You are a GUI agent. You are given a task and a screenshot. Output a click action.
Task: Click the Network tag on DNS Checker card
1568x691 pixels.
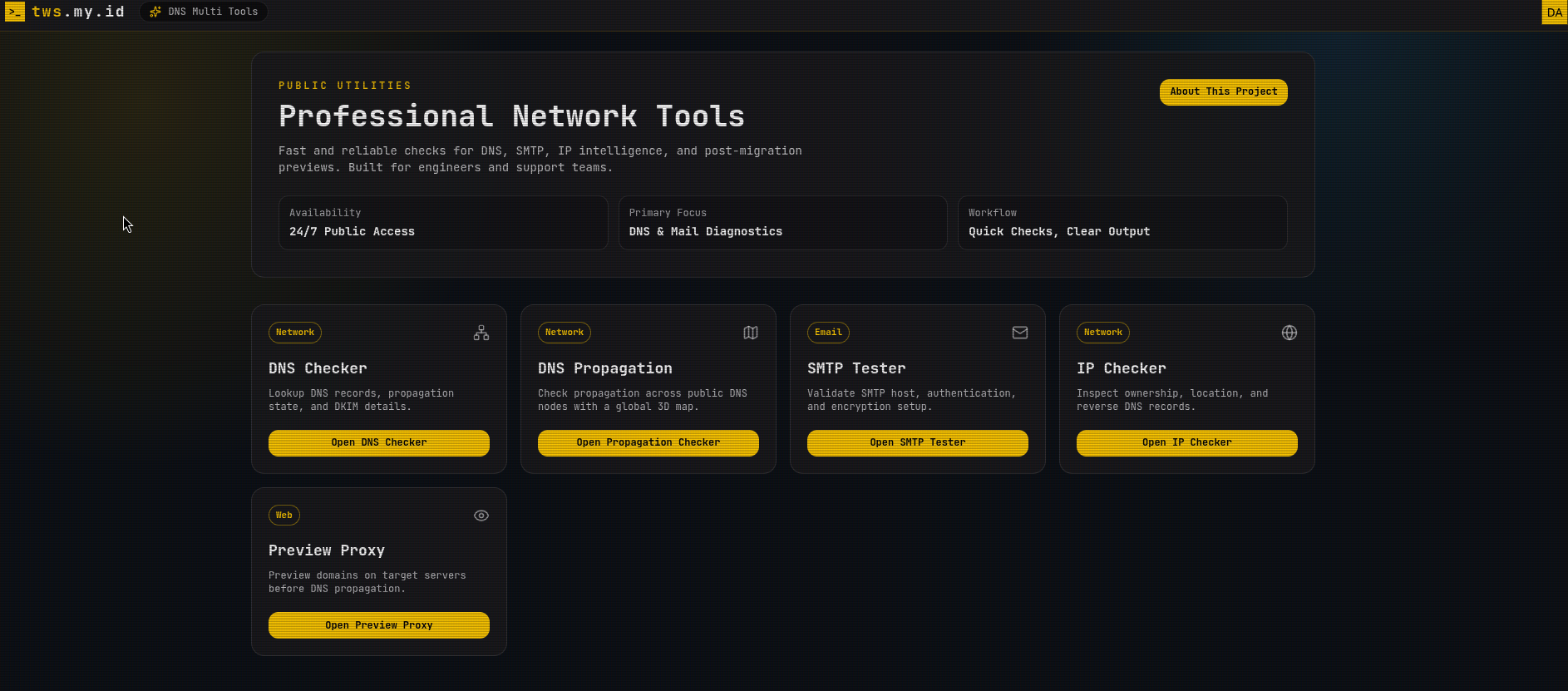(x=295, y=333)
